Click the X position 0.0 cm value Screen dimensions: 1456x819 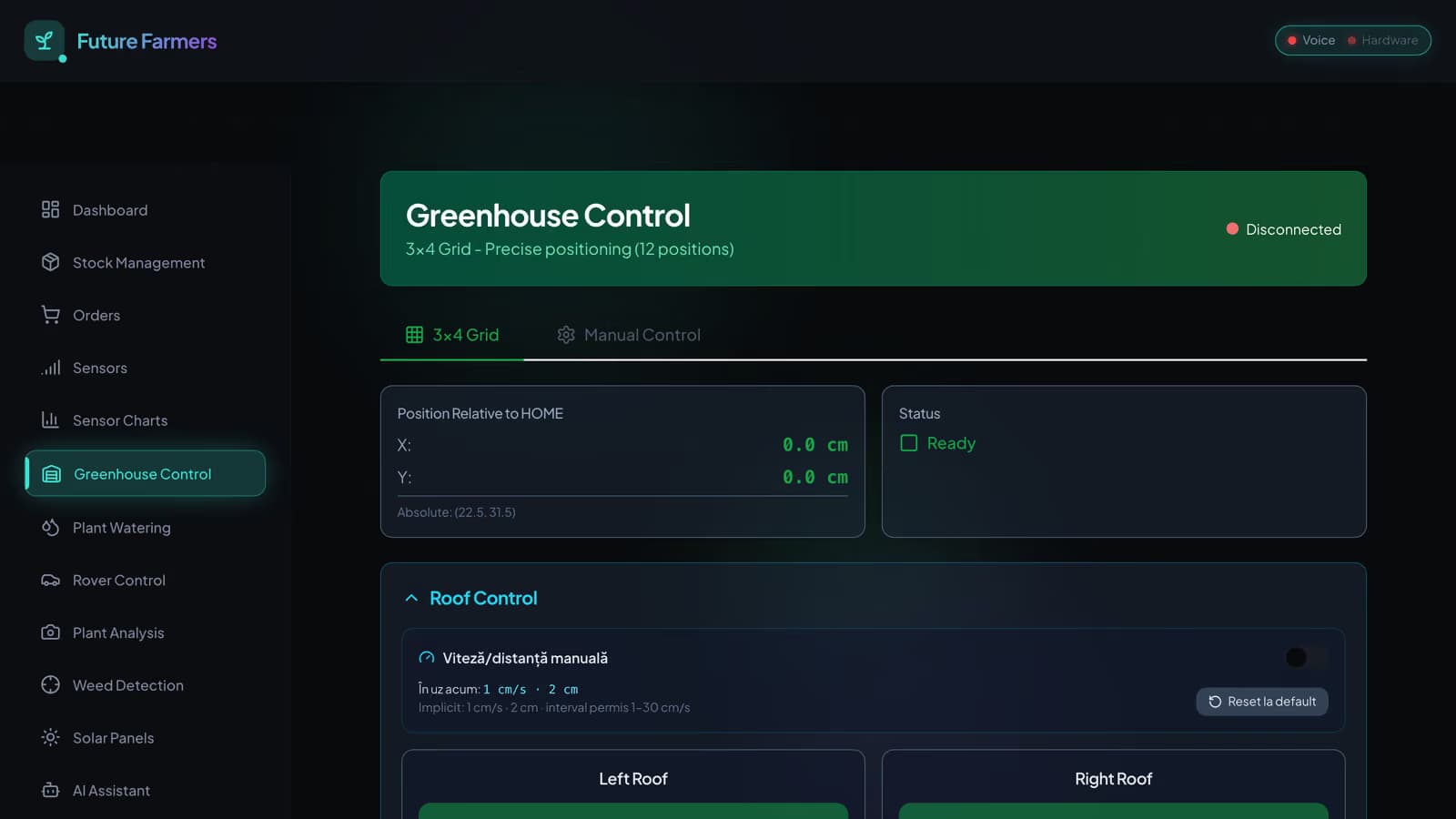(x=815, y=445)
